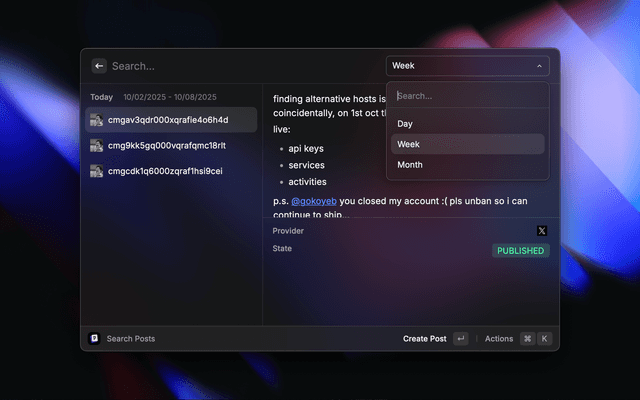
Task: Click the PUBLISHED state badge
Action: click(x=521, y=251)
